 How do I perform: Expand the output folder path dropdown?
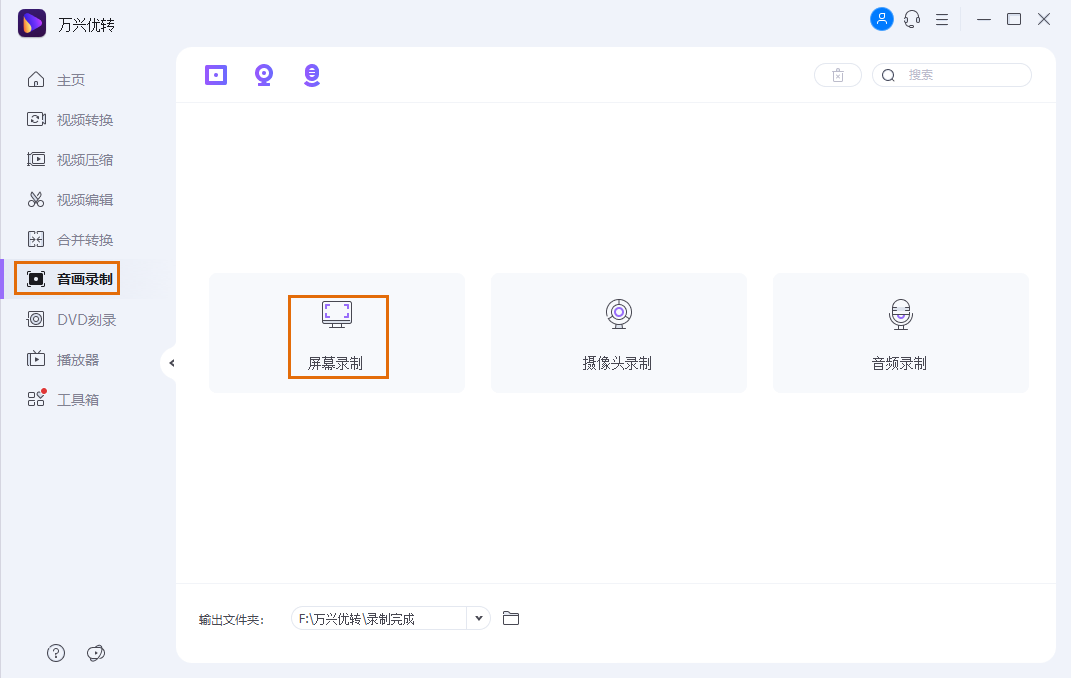click(479, 617)
